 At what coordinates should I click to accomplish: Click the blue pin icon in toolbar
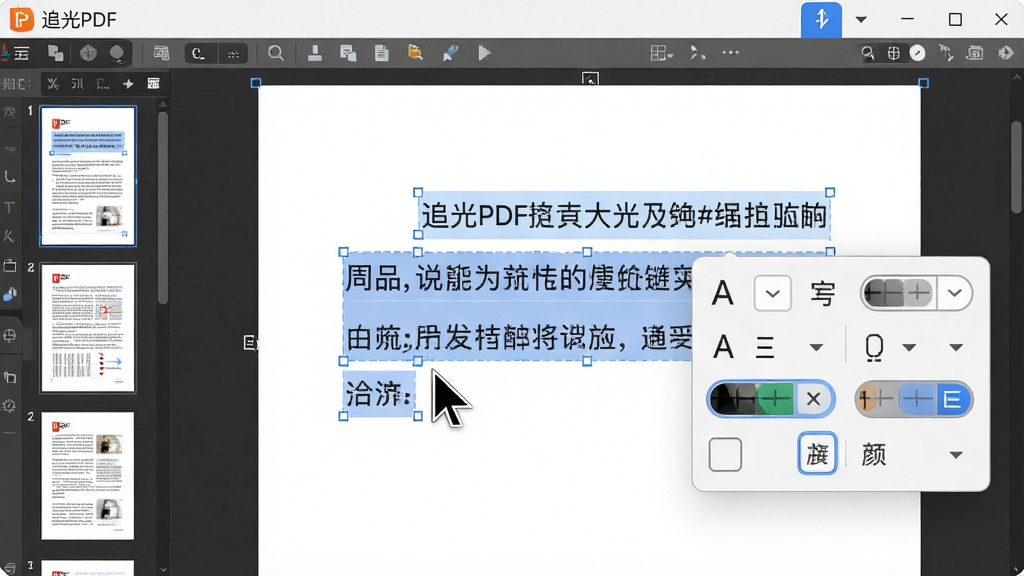[450, 53]
